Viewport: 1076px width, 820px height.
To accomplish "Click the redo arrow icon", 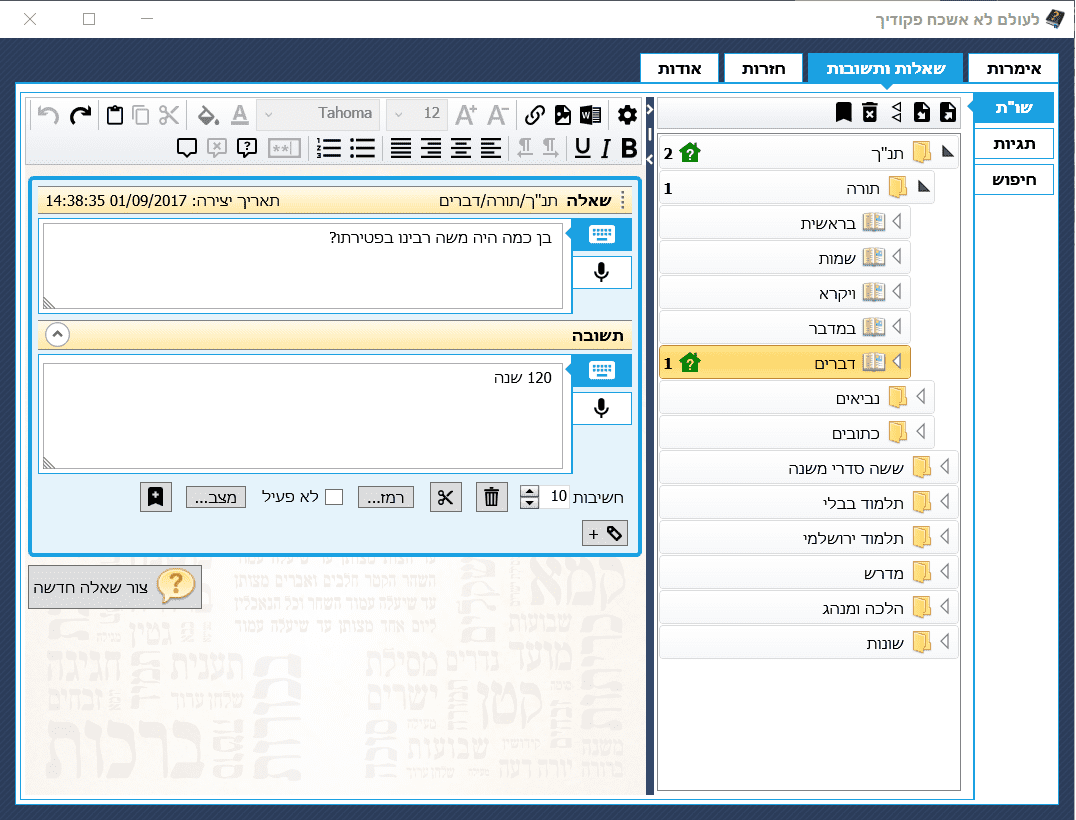I will tap(80, 115).
